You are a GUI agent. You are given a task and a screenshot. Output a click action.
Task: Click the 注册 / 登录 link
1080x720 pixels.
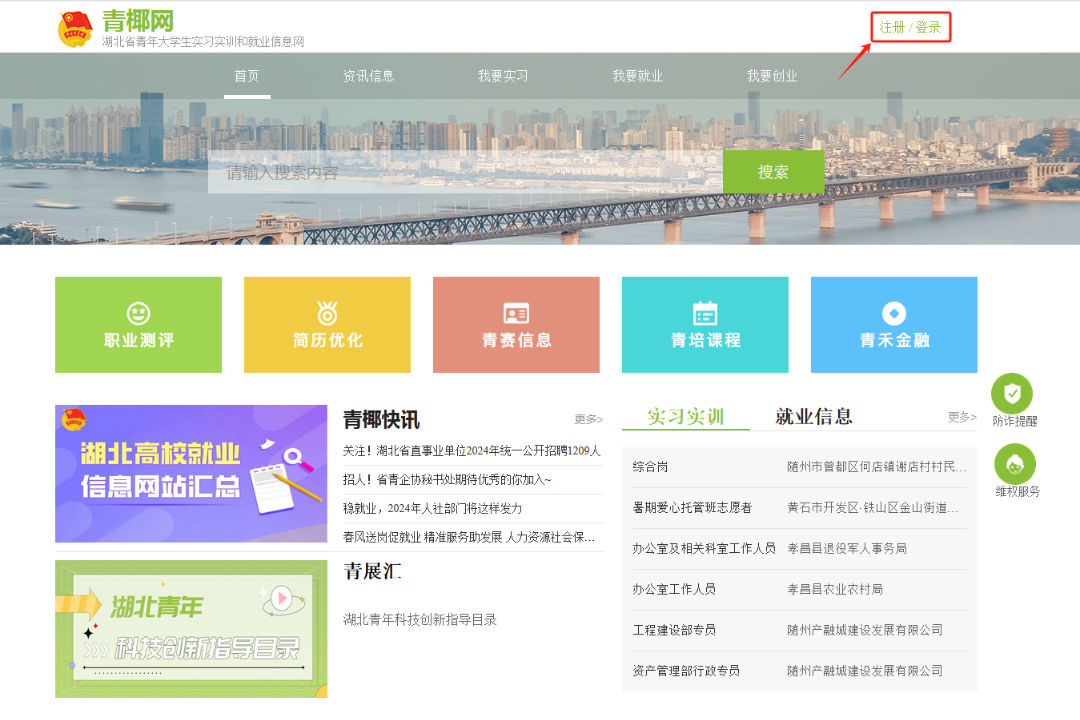[910, 27]
